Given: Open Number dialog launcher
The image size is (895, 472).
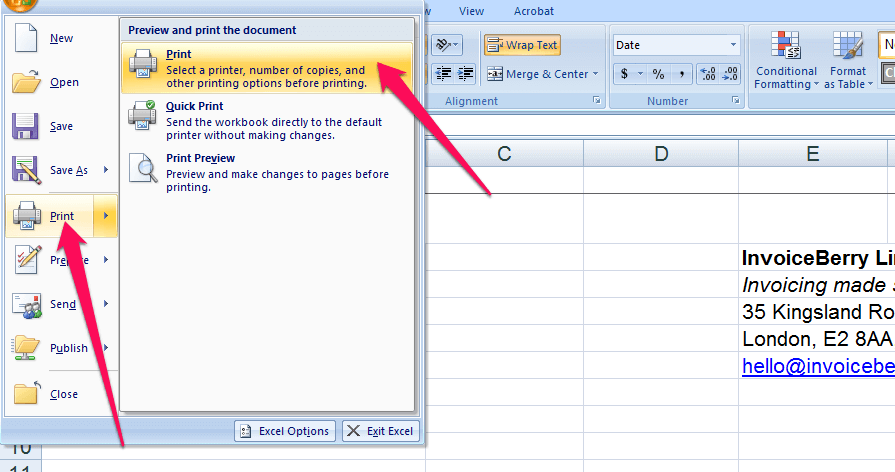Looking at the screenshot, I should tap(736, 100).
